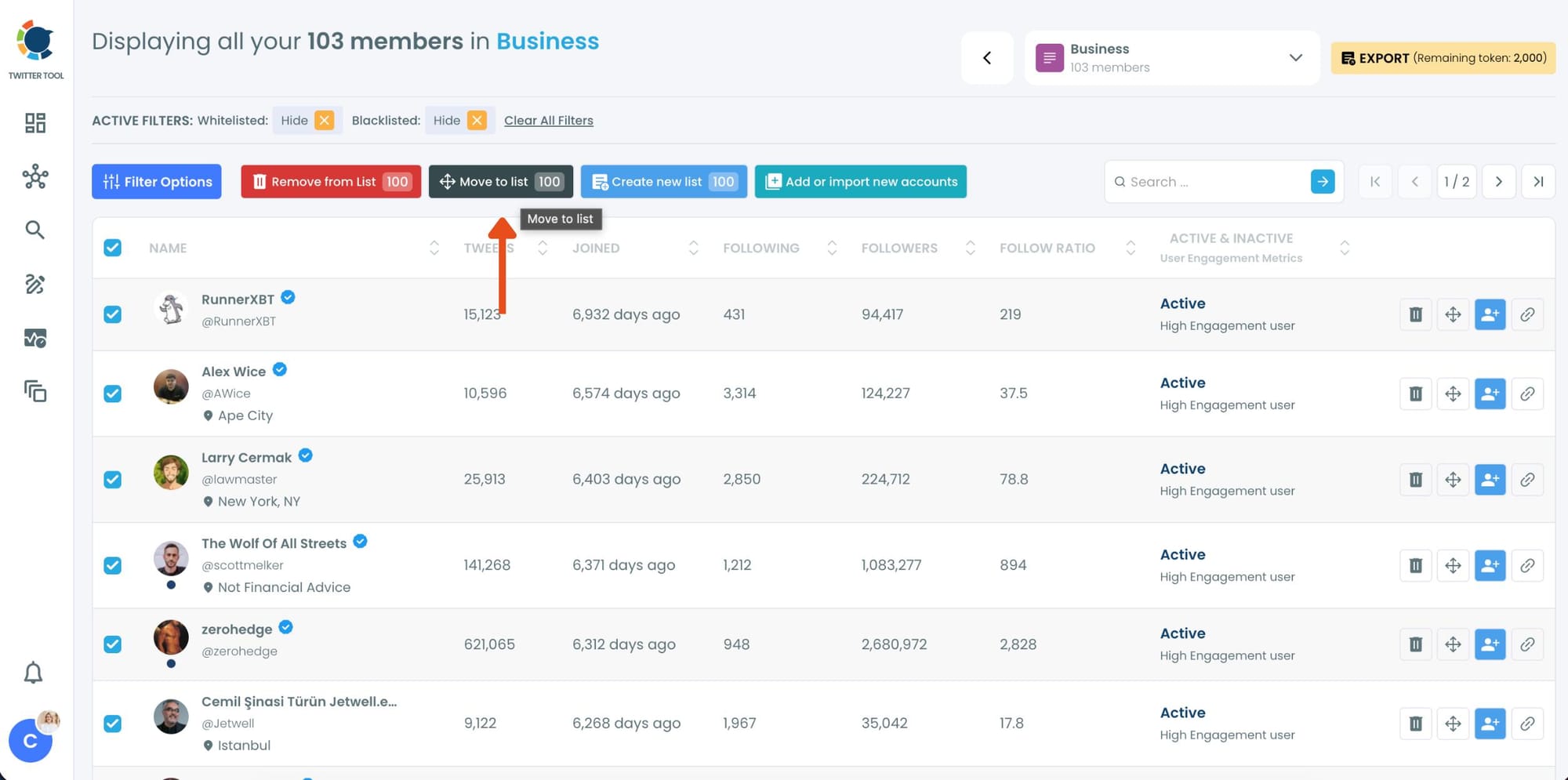Viewport: 1568px width, 780px height.
Task: Move The Wolf Of All Streets row
Action: pos(1453,565)
